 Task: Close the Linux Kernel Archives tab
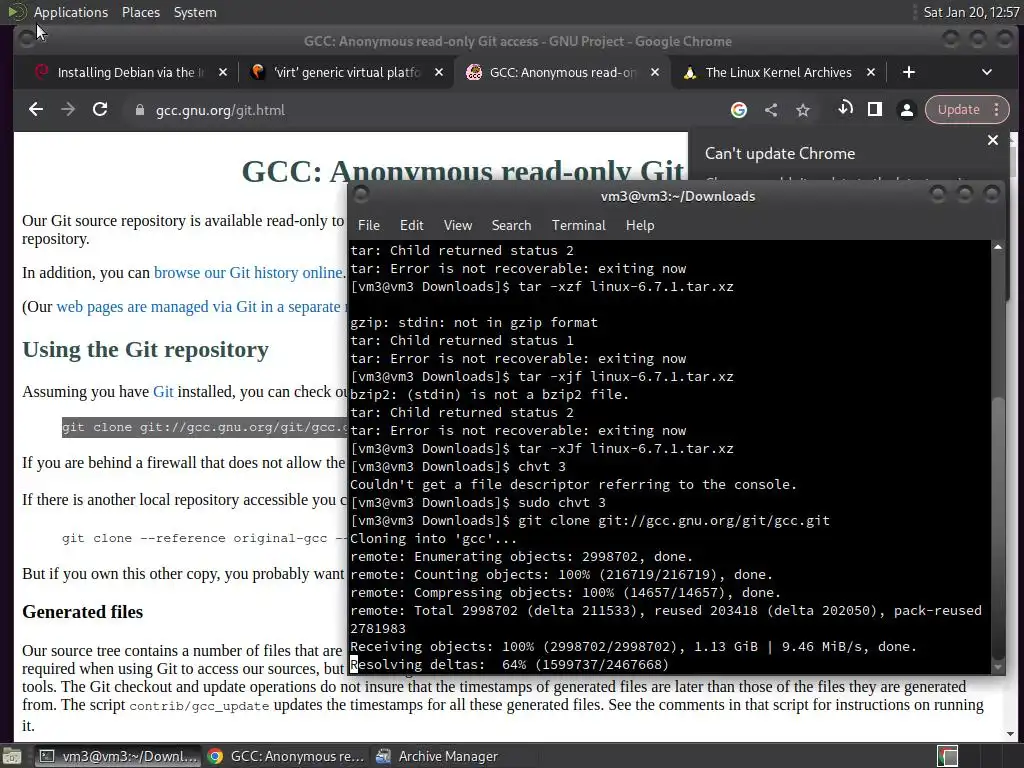[871, 72]
